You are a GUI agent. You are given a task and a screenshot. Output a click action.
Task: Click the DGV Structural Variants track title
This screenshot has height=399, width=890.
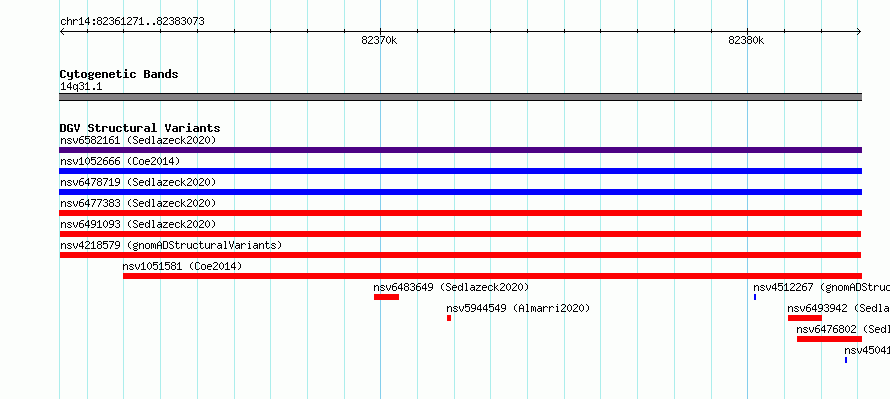pos(140,128)
